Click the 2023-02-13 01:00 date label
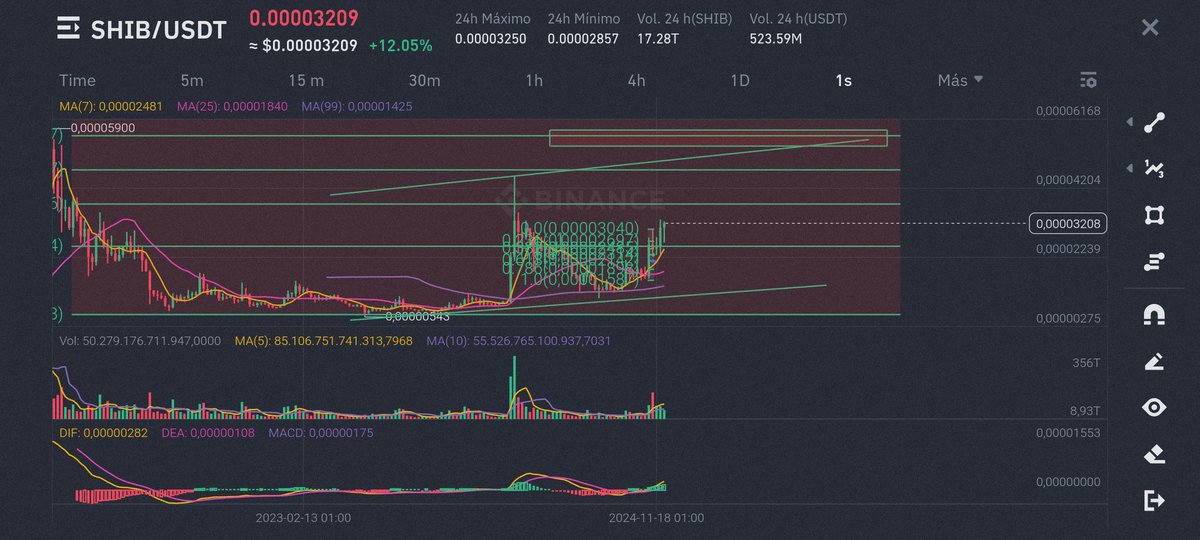Viewport: 1200px width, 540px height. [x=303, y=518]
